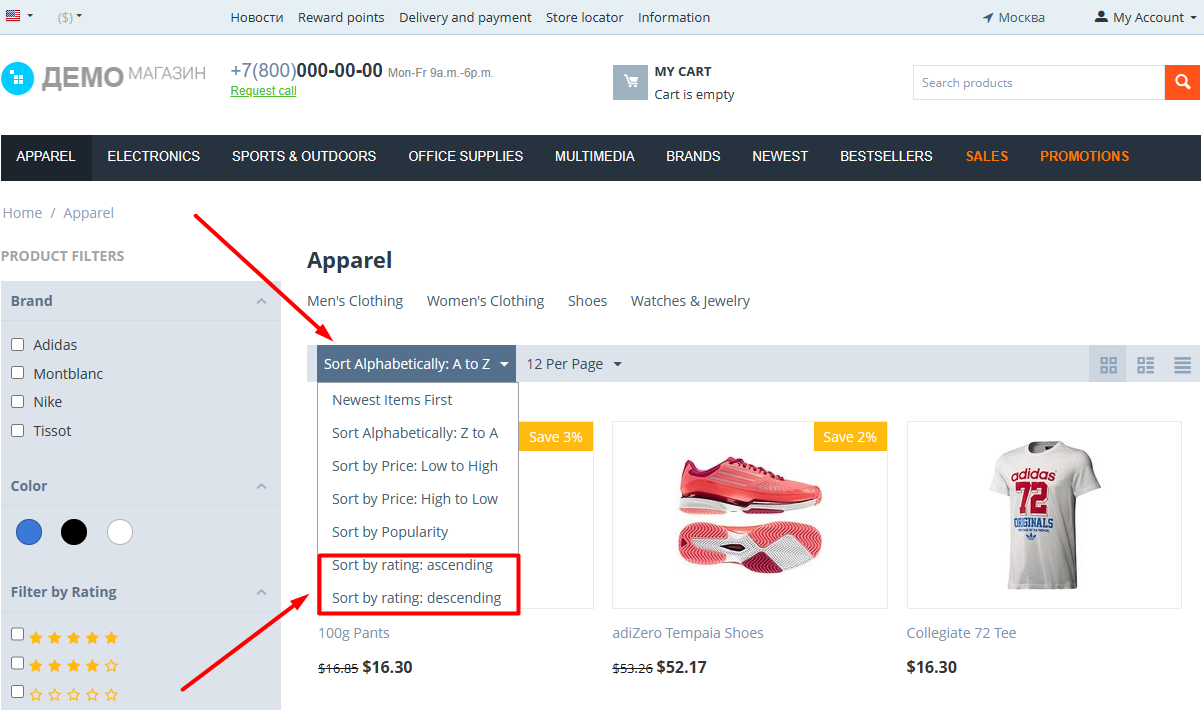Open Новости in the top menu
This screenshot has height=710, width=1204.
pos(257,17)
